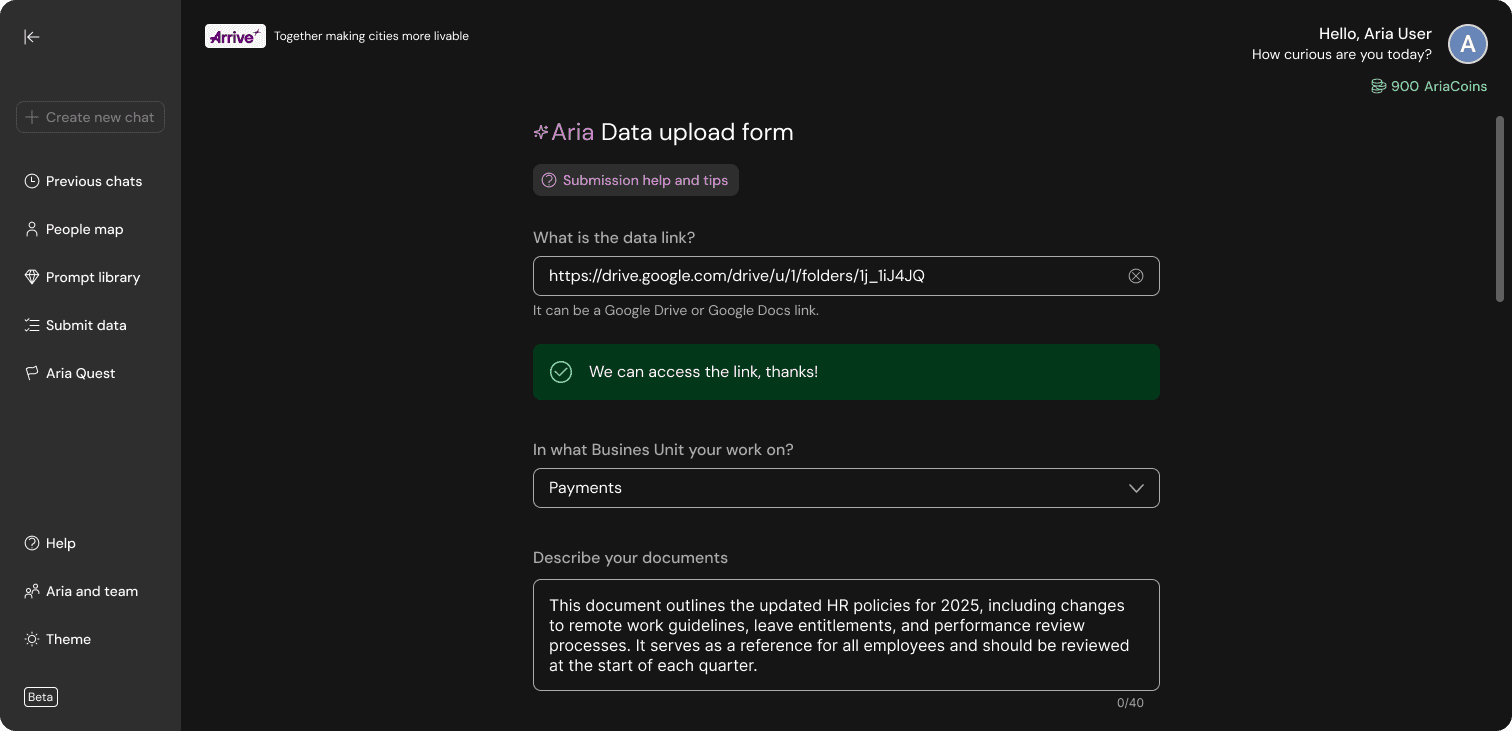Image resolution: width=1512 pixels, height=731 pixels.
Task: Click the Prompt library diamond icon
Action: pos(32,277)
